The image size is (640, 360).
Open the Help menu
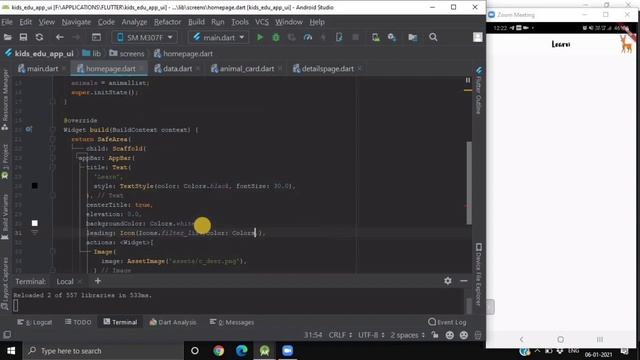click(x=317, y=22)
